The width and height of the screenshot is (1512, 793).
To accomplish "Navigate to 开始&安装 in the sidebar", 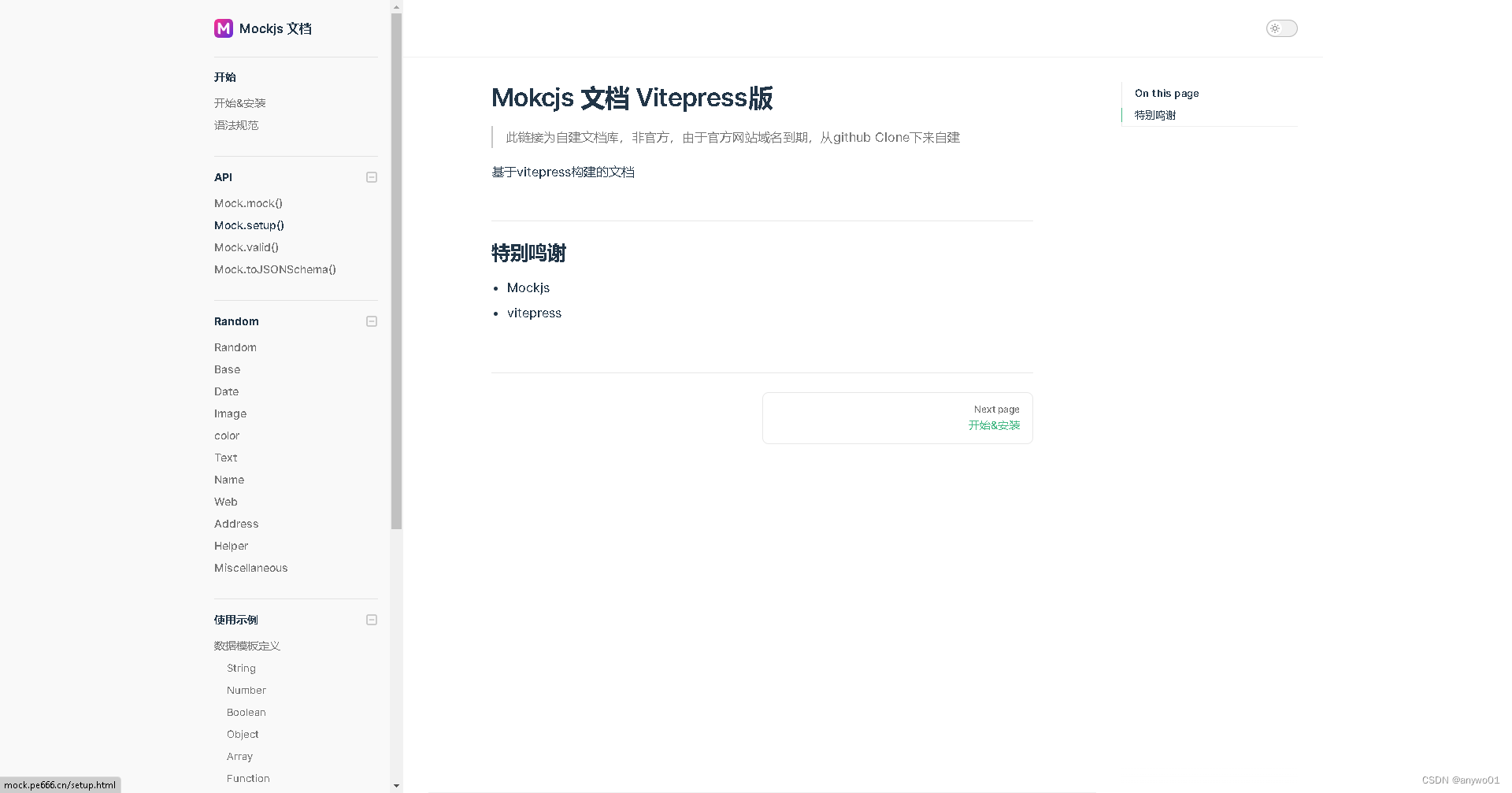I will point(239,102).
